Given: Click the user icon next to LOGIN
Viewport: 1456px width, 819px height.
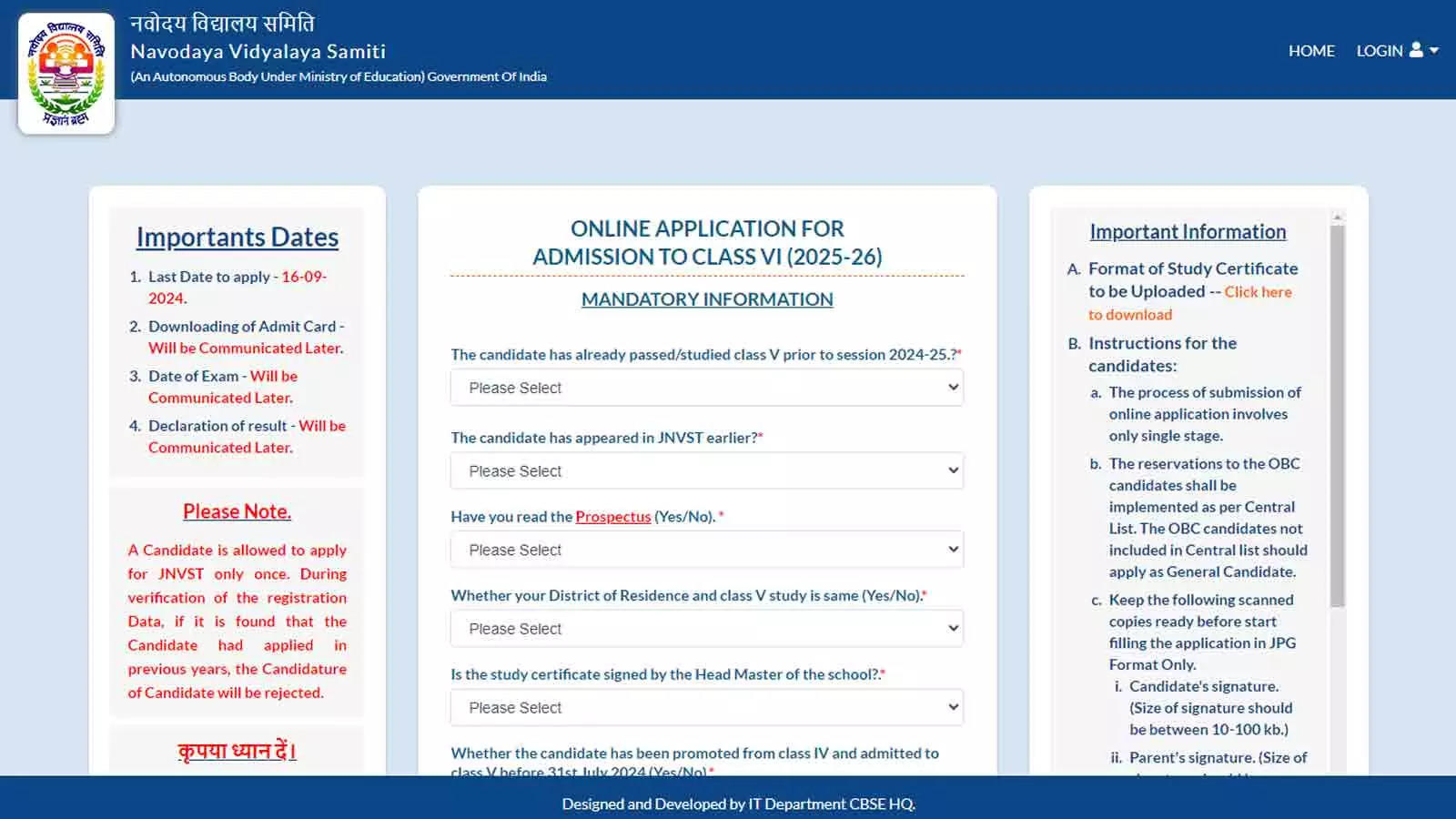Looking at the screenshot, I should (1416, 50).
